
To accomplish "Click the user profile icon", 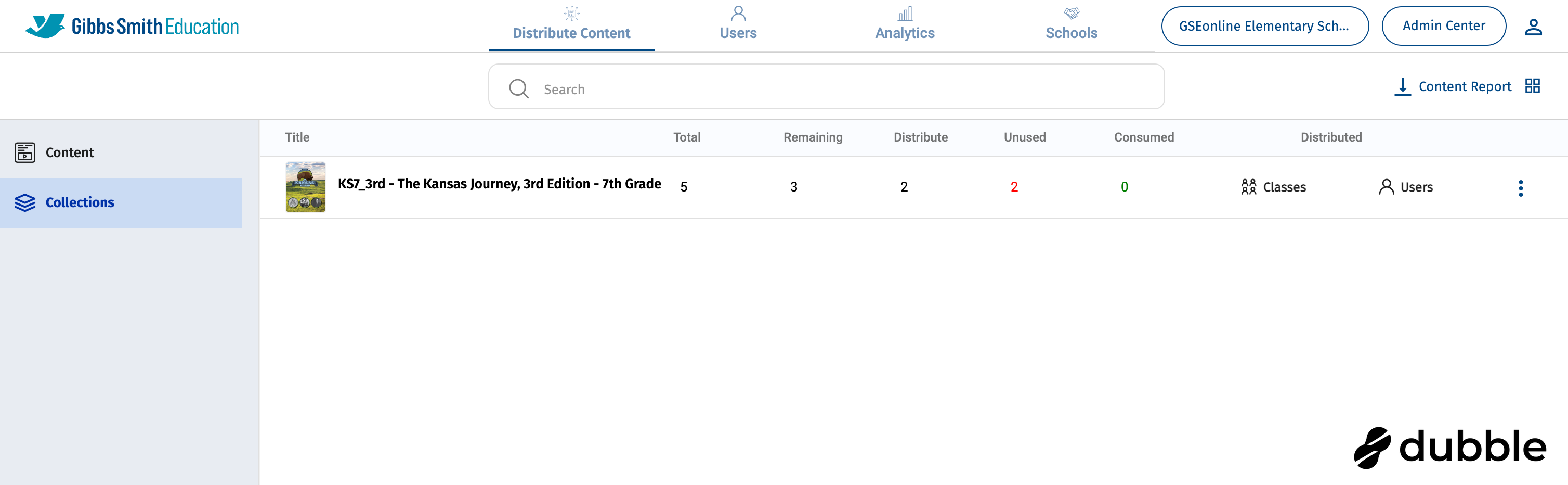I will click(x=1533, y=27).
